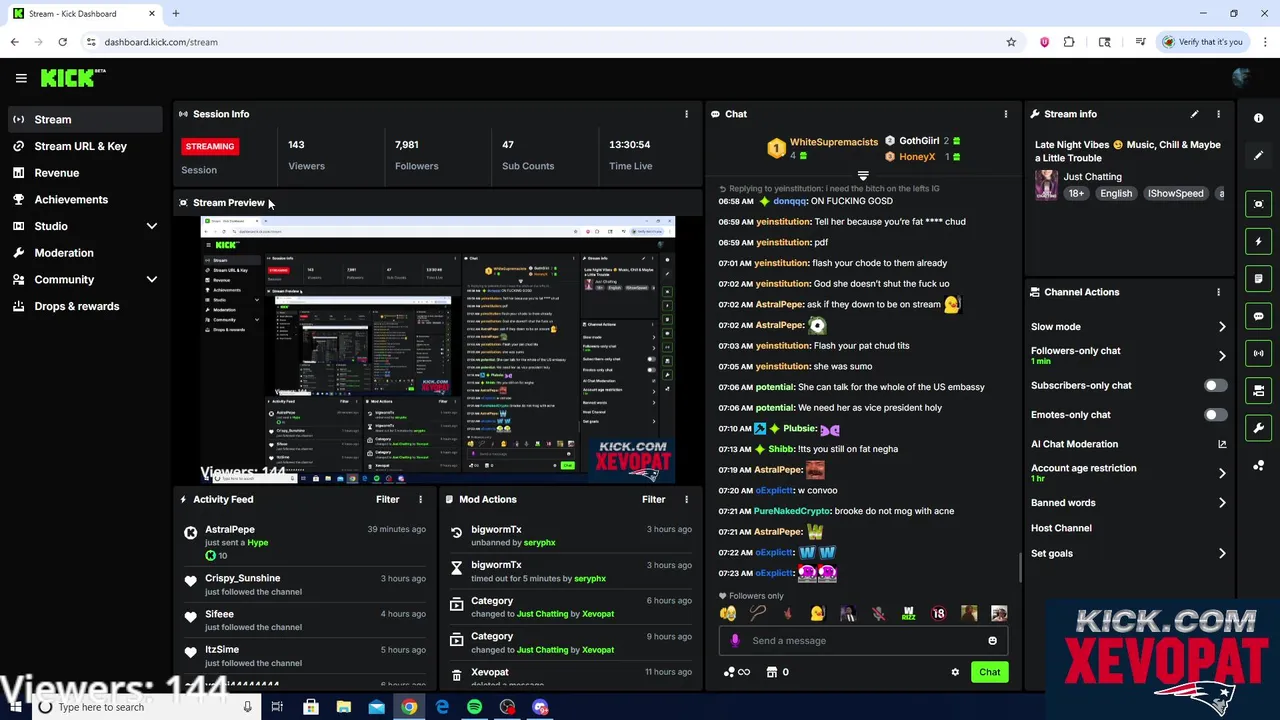This screenshot has width=1280, height=720.
Task: Open the chat shop icon showing 0
Action: pos(777,672)
